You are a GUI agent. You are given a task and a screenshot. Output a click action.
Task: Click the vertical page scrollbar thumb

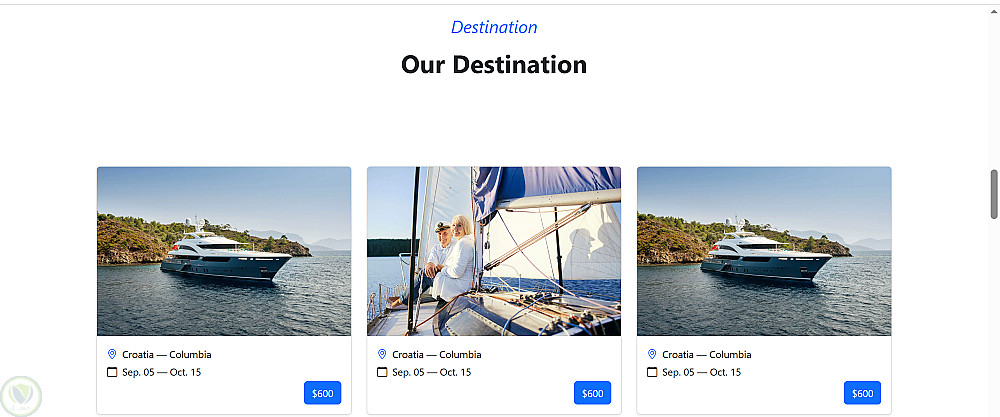pyautogui.click(x=994, y=194)
